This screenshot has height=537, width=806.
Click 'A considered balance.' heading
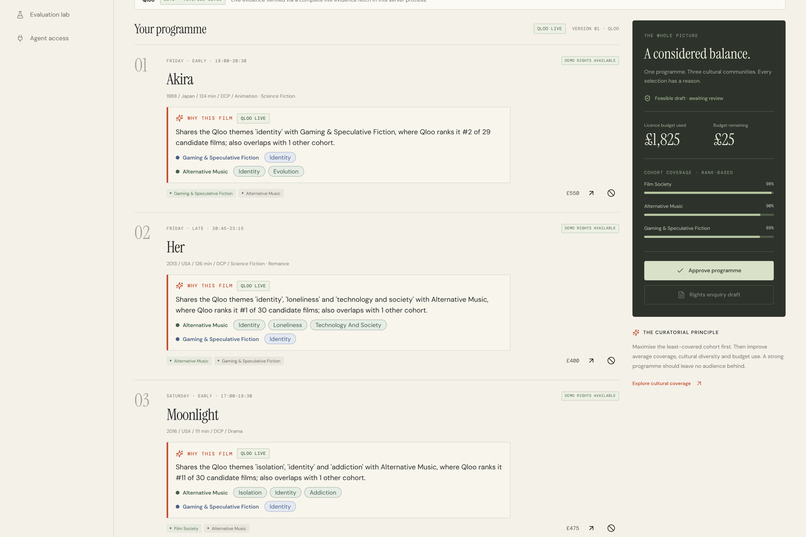(697, 54)
